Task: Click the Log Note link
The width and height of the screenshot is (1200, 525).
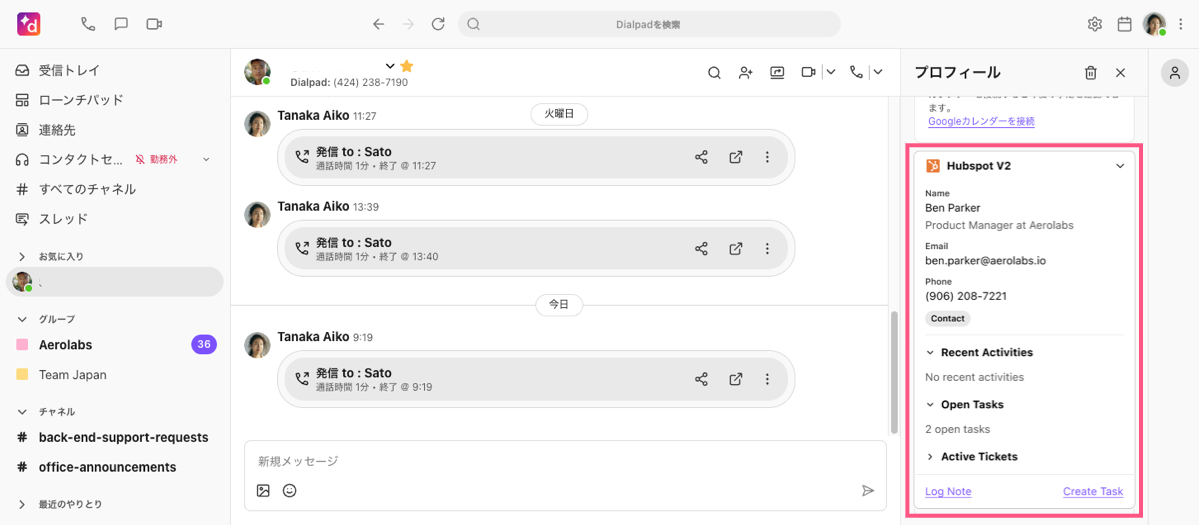Action: point(948,491)
